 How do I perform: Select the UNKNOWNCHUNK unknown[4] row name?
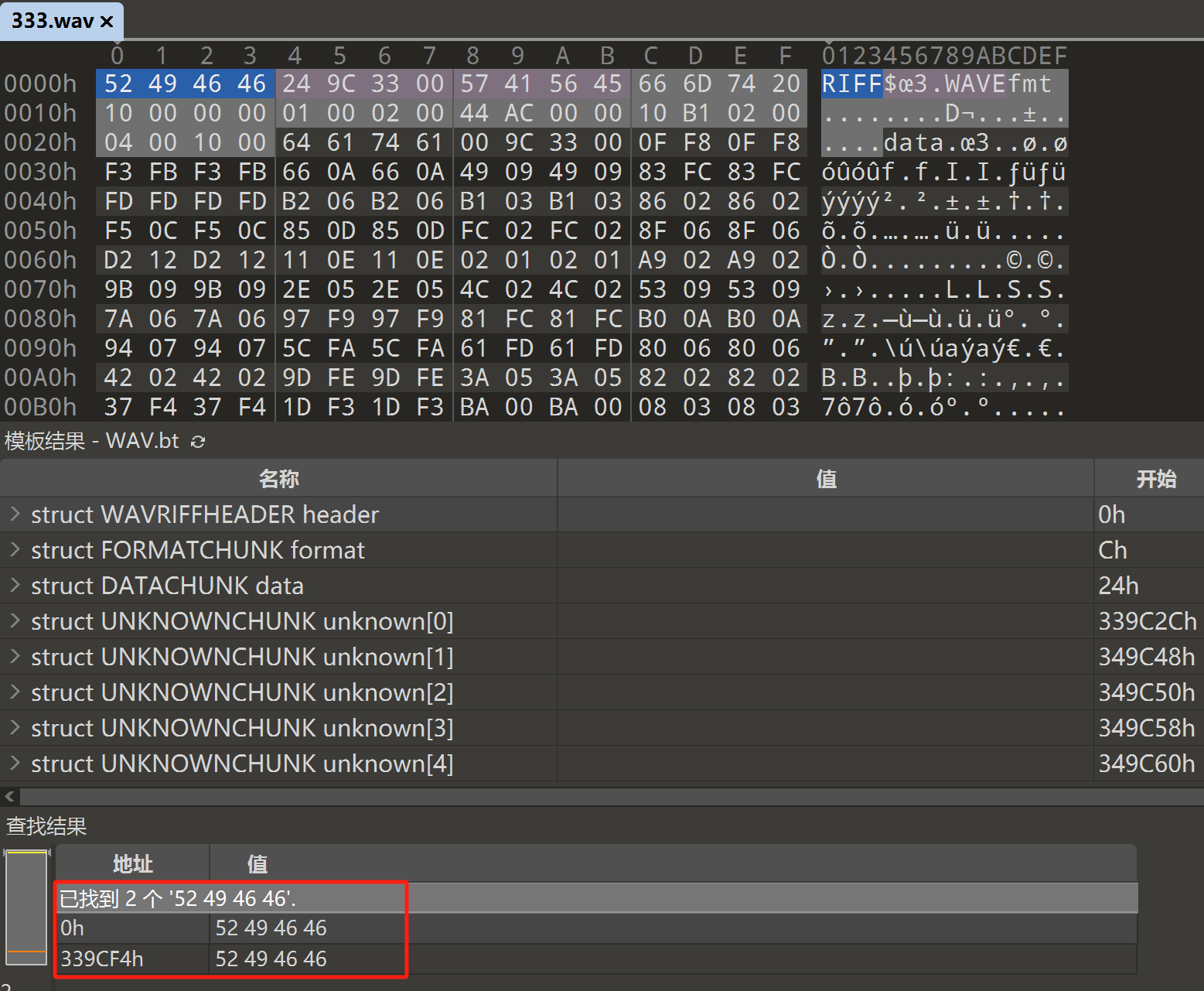click(242, 764)
